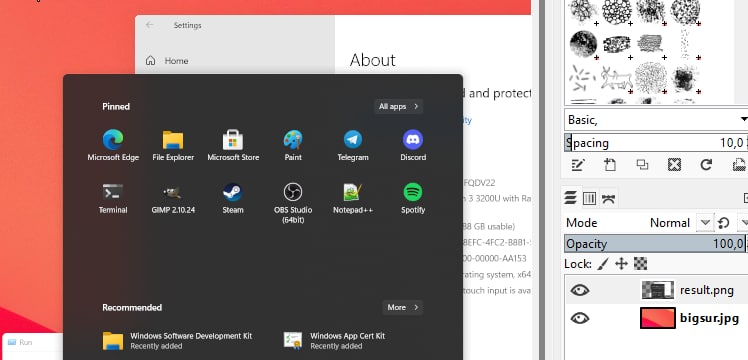This screenshot has height=360, width=748.
Task: Click GIMP's Edit this brush icon
Action: pyautogui.click(x=578, y=165)
